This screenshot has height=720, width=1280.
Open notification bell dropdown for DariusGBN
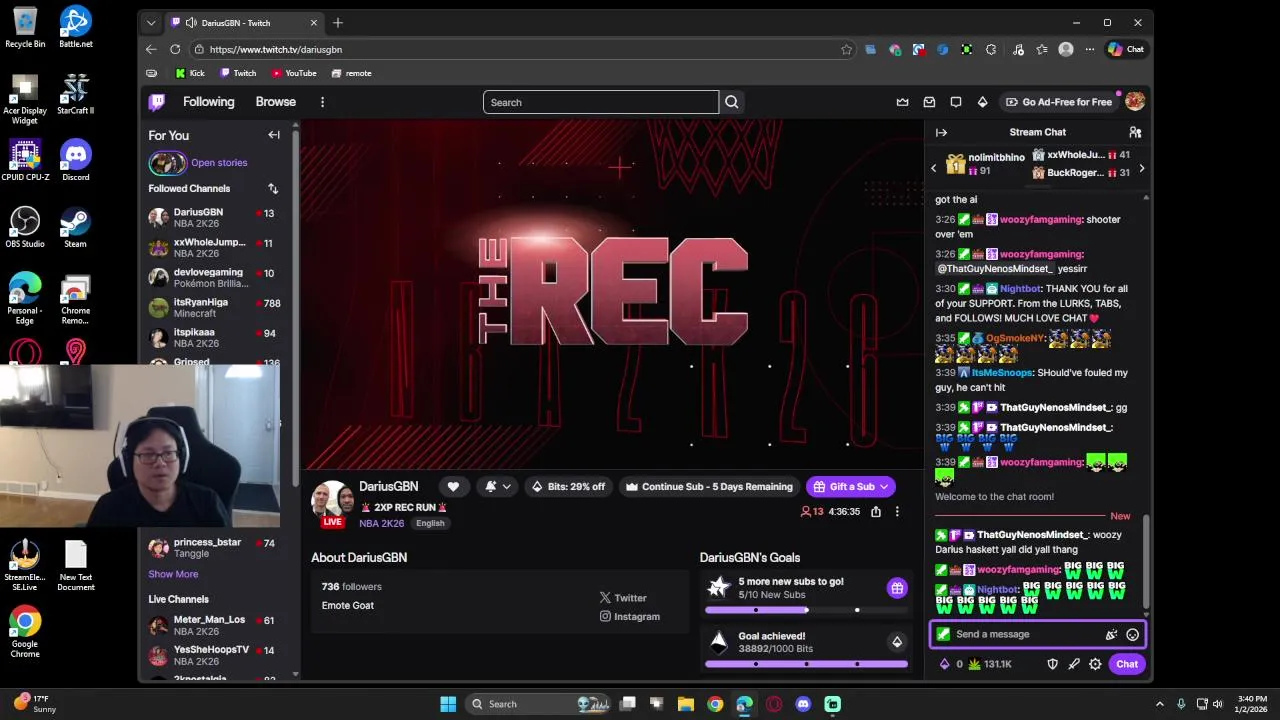[498, 487]
